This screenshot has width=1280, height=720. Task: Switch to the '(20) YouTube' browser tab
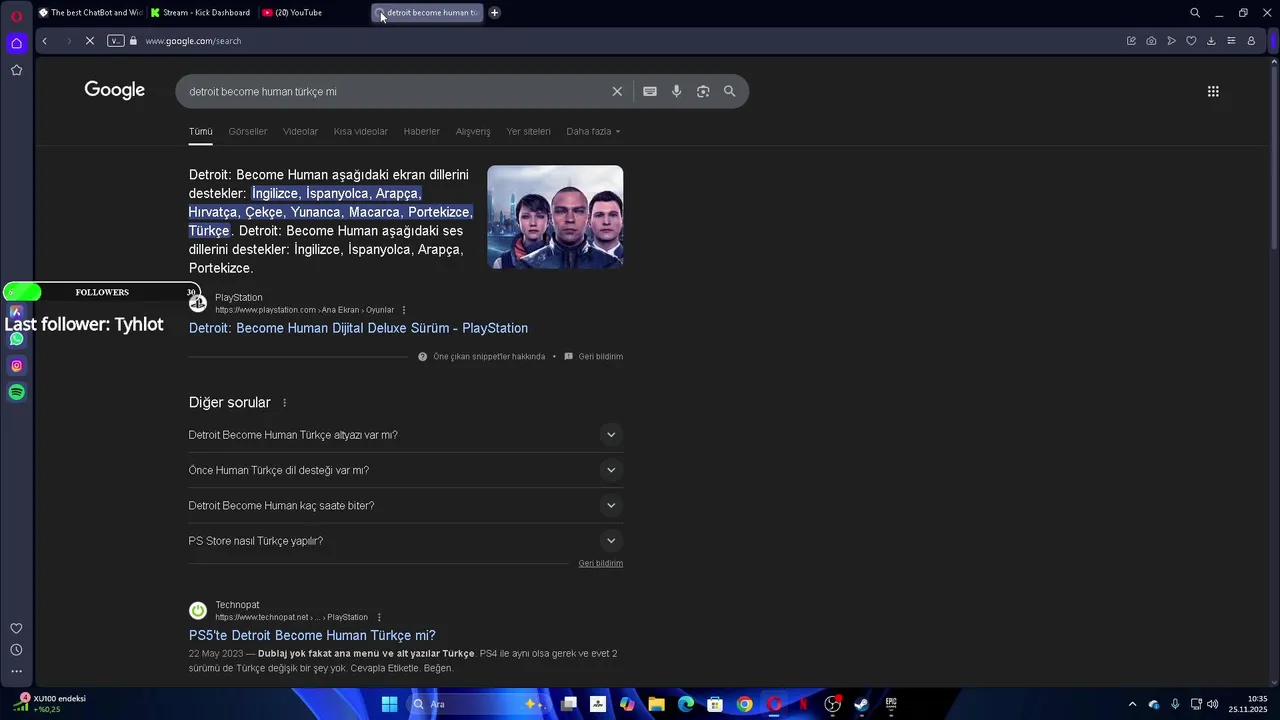click(310, 13)
